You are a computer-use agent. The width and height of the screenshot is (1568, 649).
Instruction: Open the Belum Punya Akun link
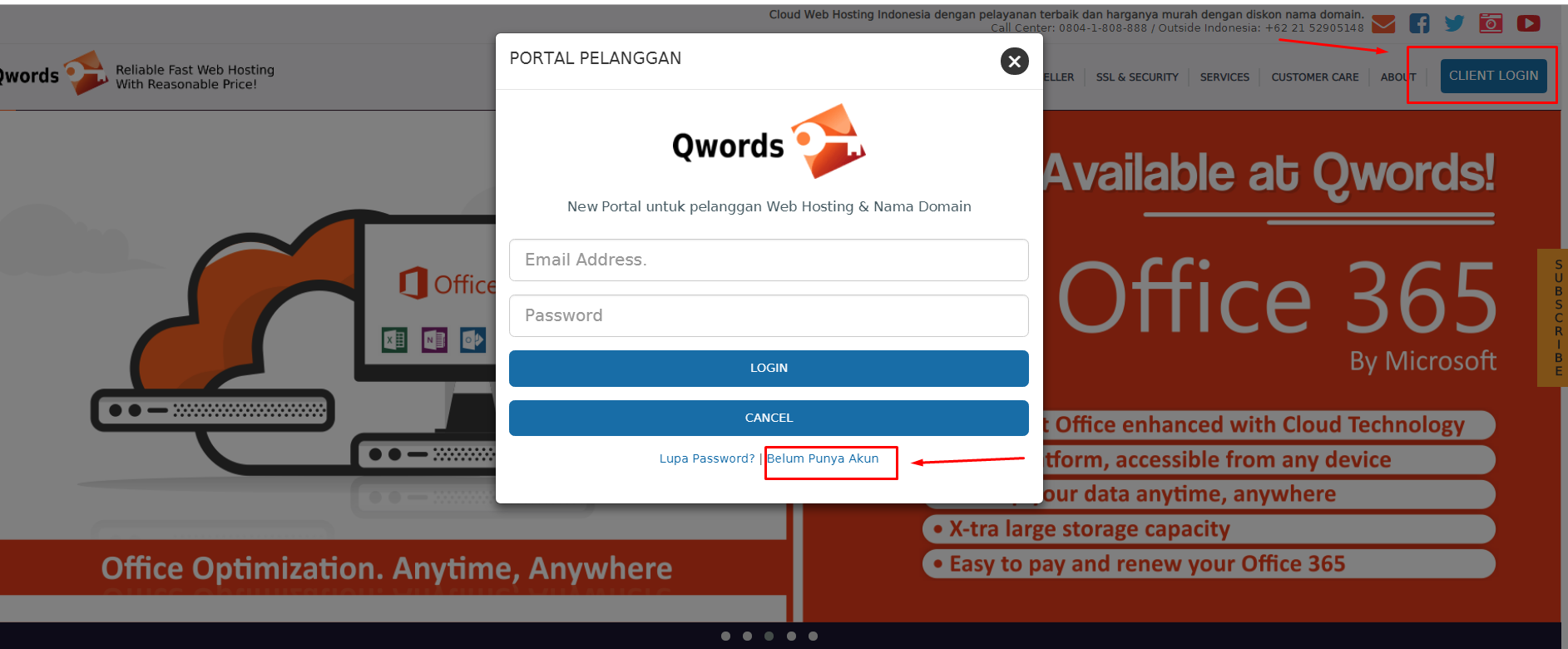823,458
